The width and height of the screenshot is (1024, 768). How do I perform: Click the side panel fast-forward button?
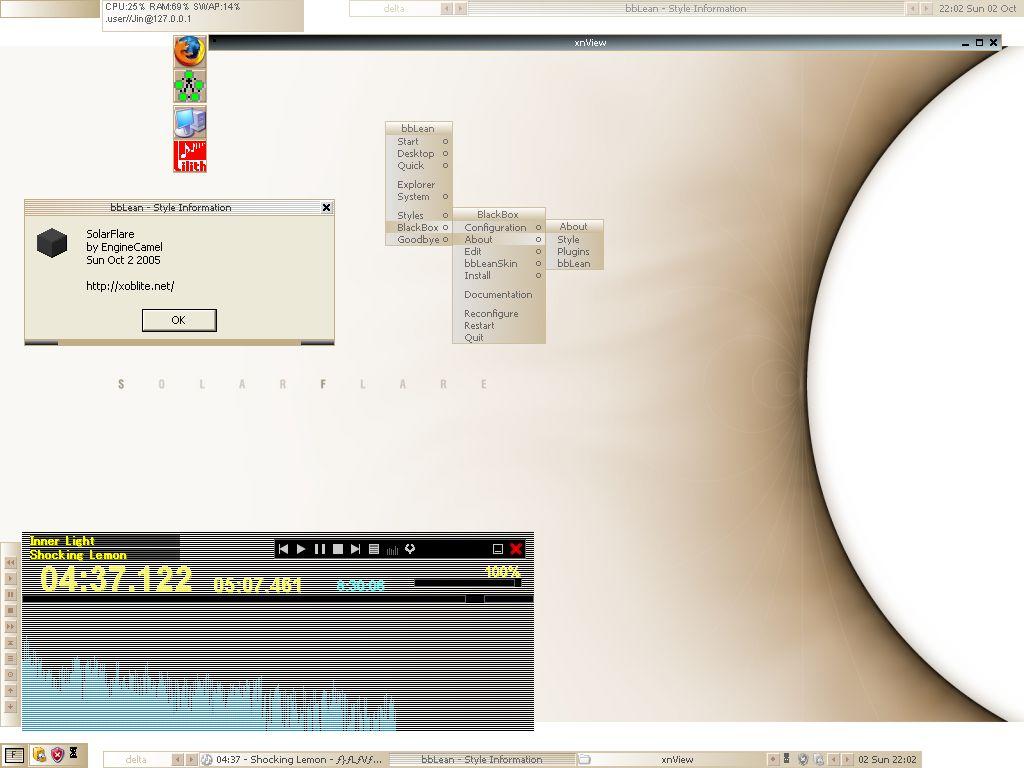[10, 626]
